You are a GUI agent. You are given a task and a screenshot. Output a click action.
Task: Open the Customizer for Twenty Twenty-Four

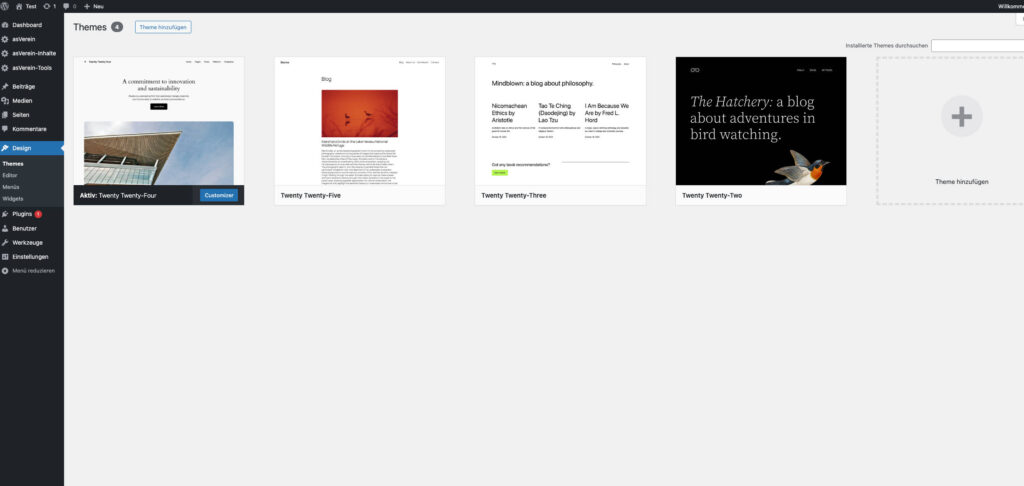219,195
